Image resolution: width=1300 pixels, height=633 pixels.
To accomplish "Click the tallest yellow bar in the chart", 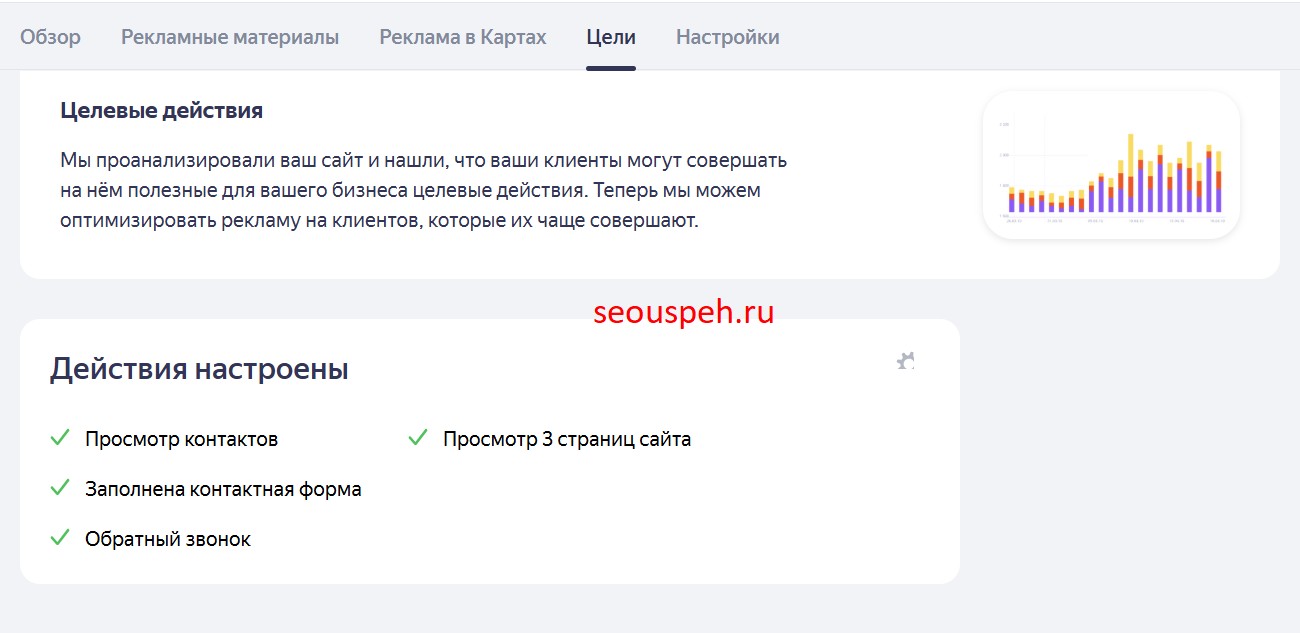I will click(1130, 153).
